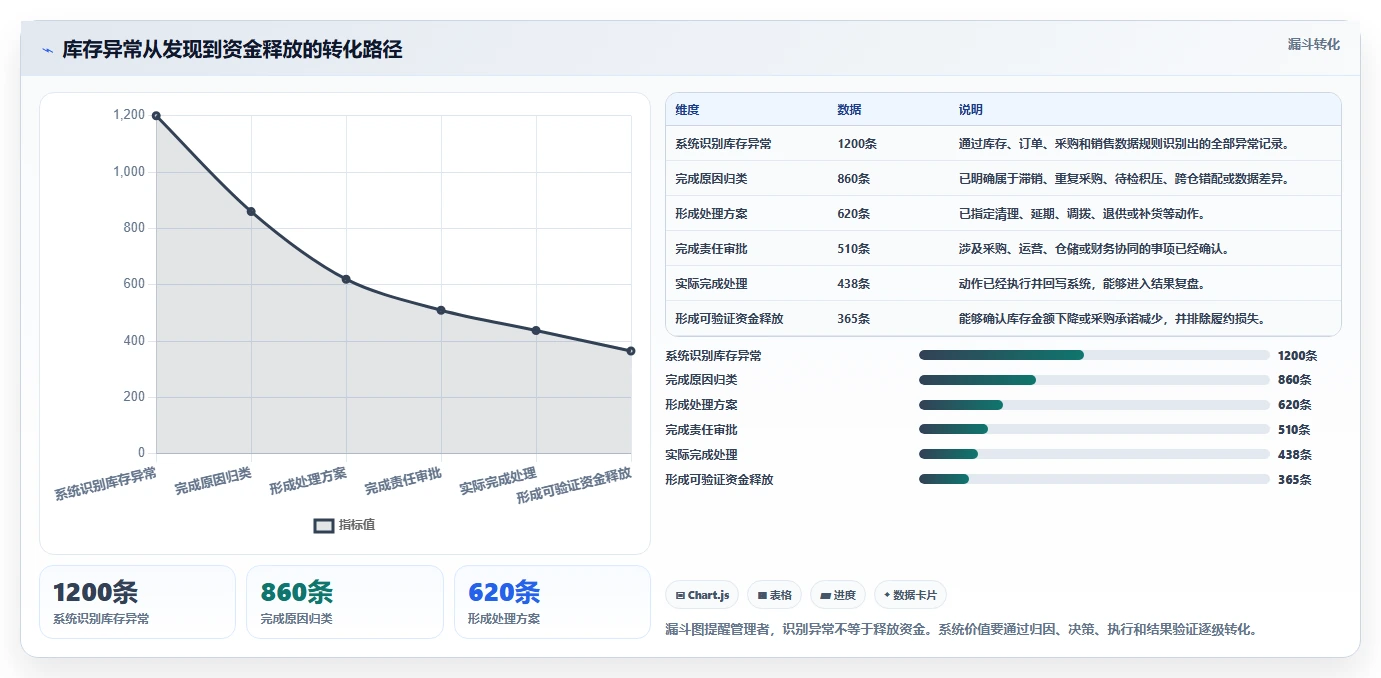
Task: Select table row 实际完成处理
Action: 1003,284
